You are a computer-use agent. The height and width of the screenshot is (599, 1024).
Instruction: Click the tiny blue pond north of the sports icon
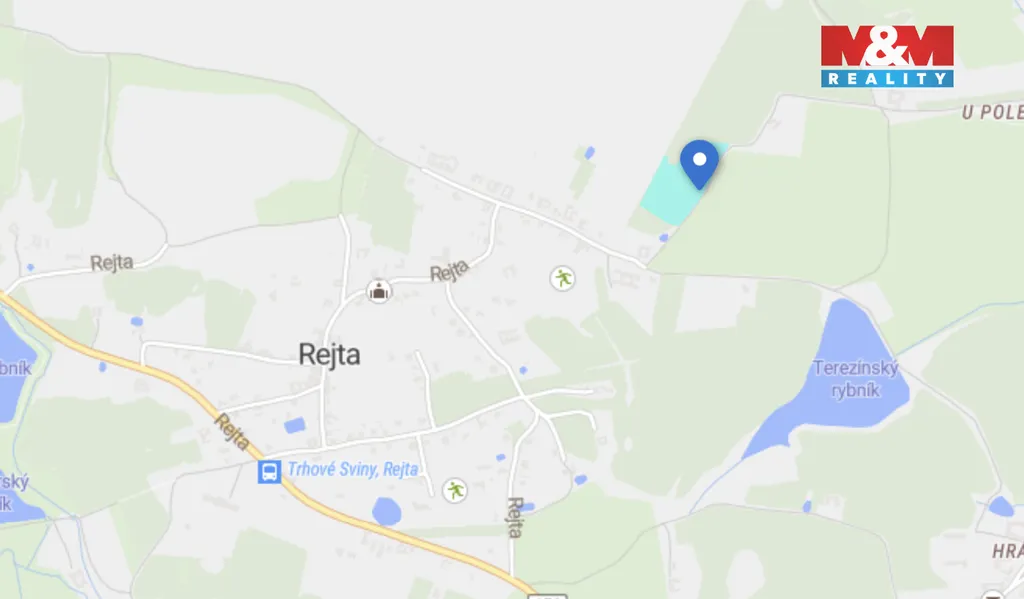point(590,153)
